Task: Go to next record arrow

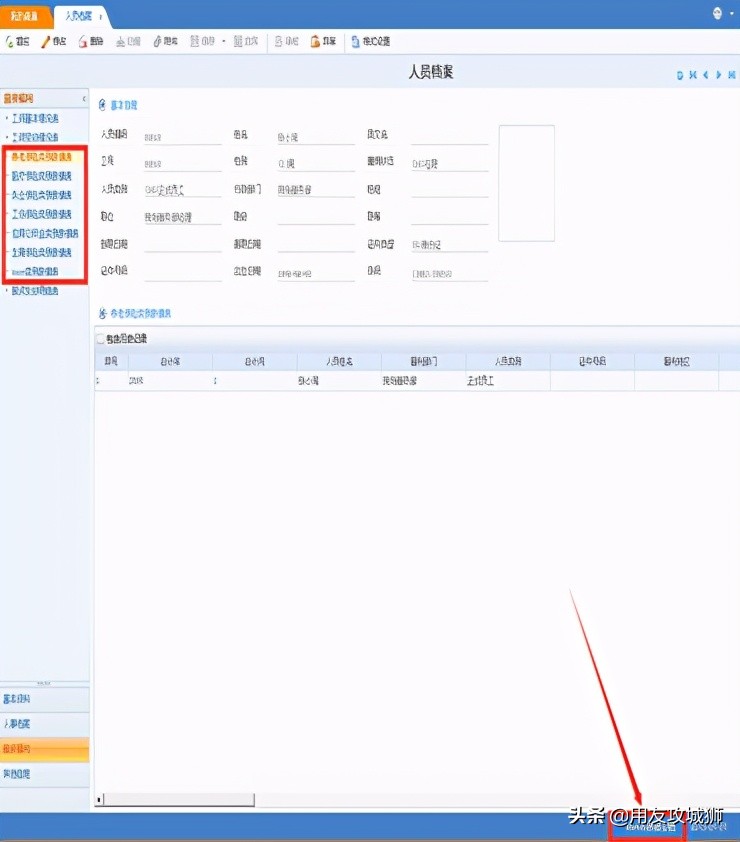Action: tap(719, 75)
